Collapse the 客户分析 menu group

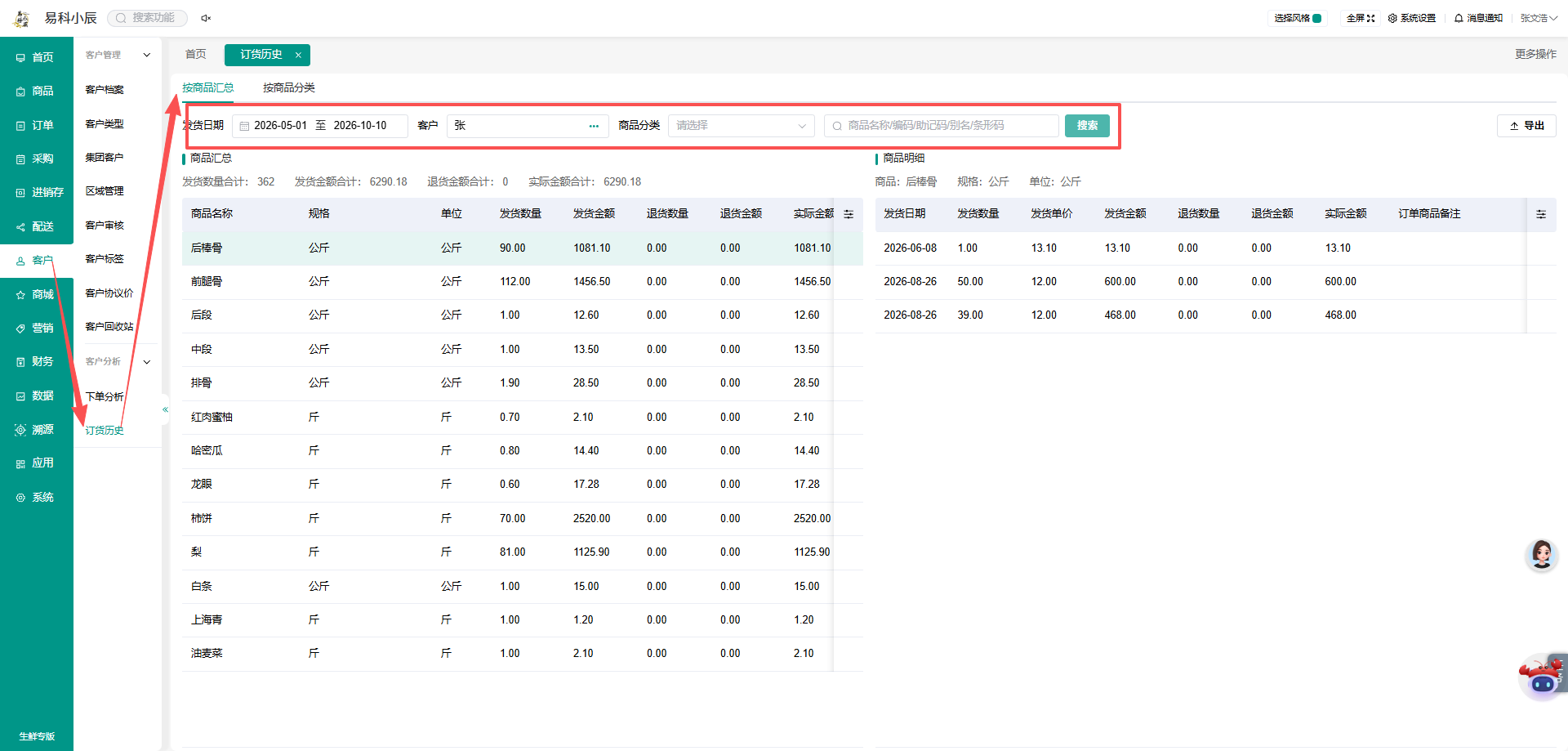(x=147, y=362)
